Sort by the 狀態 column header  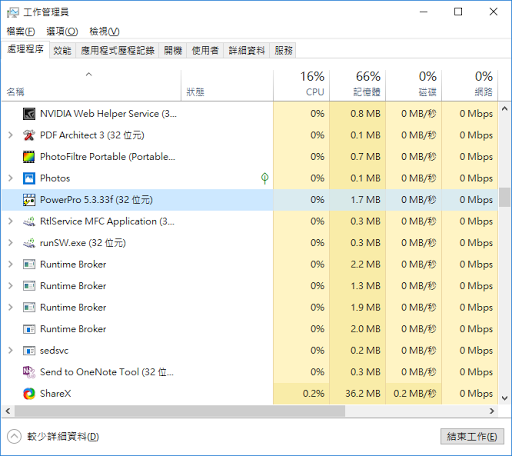pyautogui.click(x=227, y=85)
